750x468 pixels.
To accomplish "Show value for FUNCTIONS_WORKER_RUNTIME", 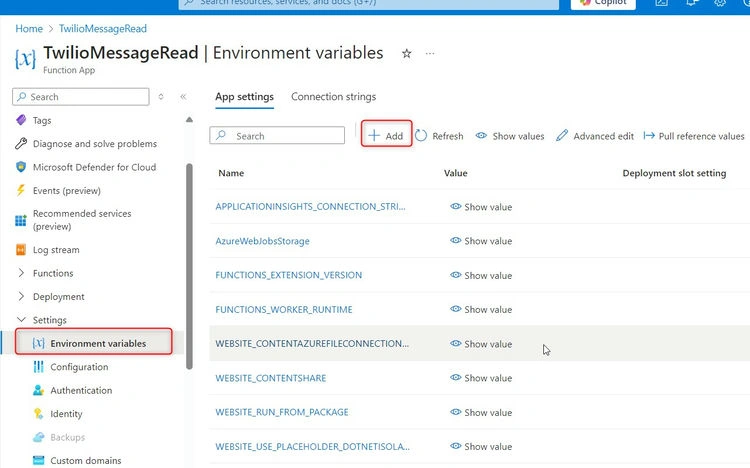I will (481, 309).
